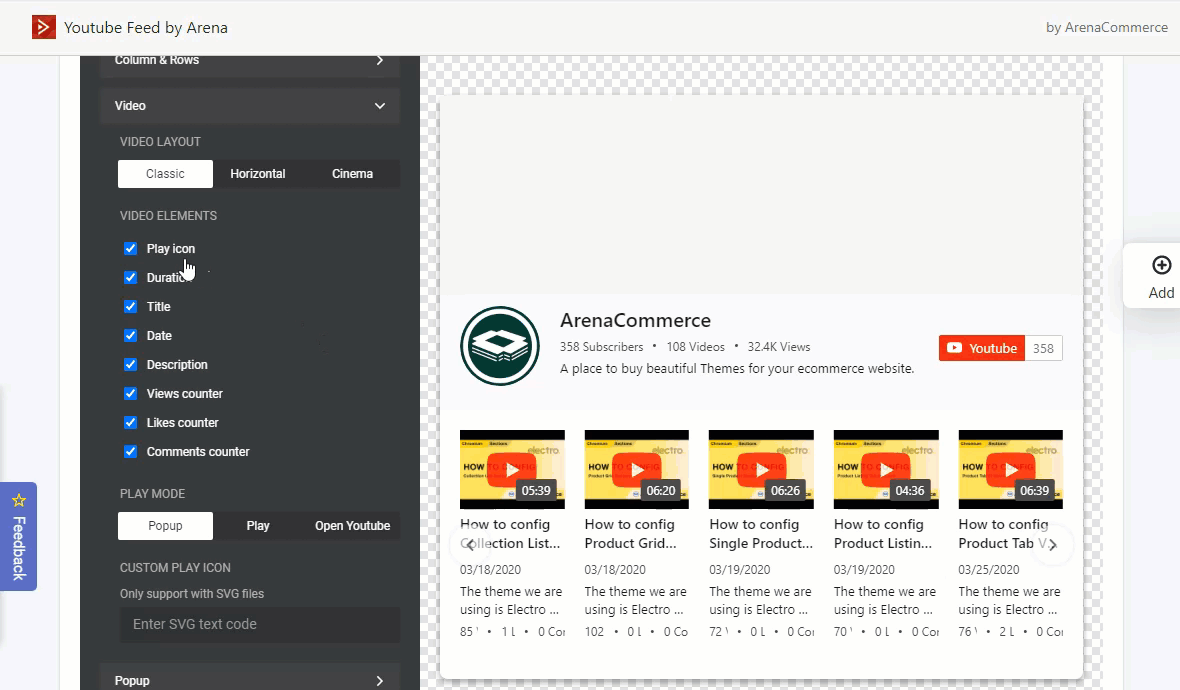Focus the Enter SVG text code field
This screenshot has width=1180, height=690.
[260, 625]
